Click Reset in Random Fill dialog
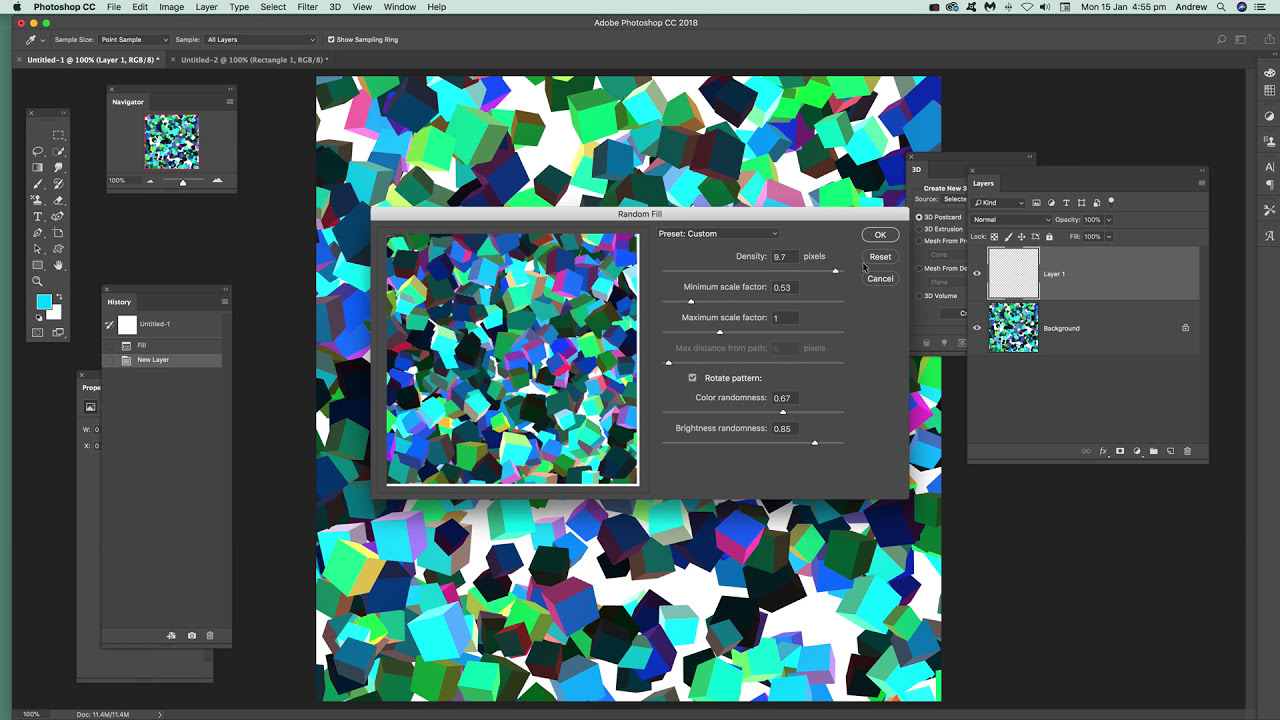Image resolution: width=1280 pixels, height=720 pixels. pos(880,257)
